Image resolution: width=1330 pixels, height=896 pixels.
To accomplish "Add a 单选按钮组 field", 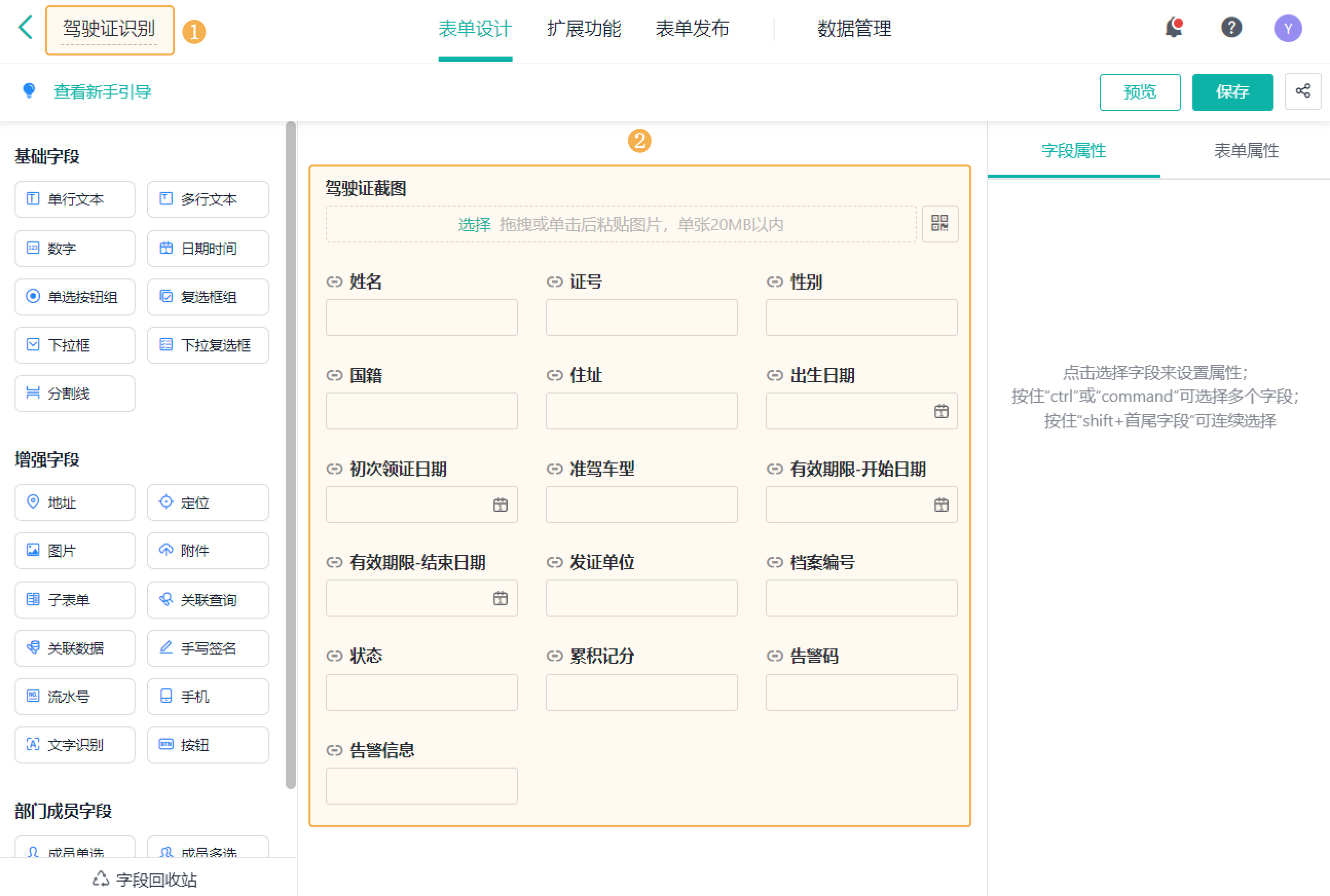I will point(75,297).
